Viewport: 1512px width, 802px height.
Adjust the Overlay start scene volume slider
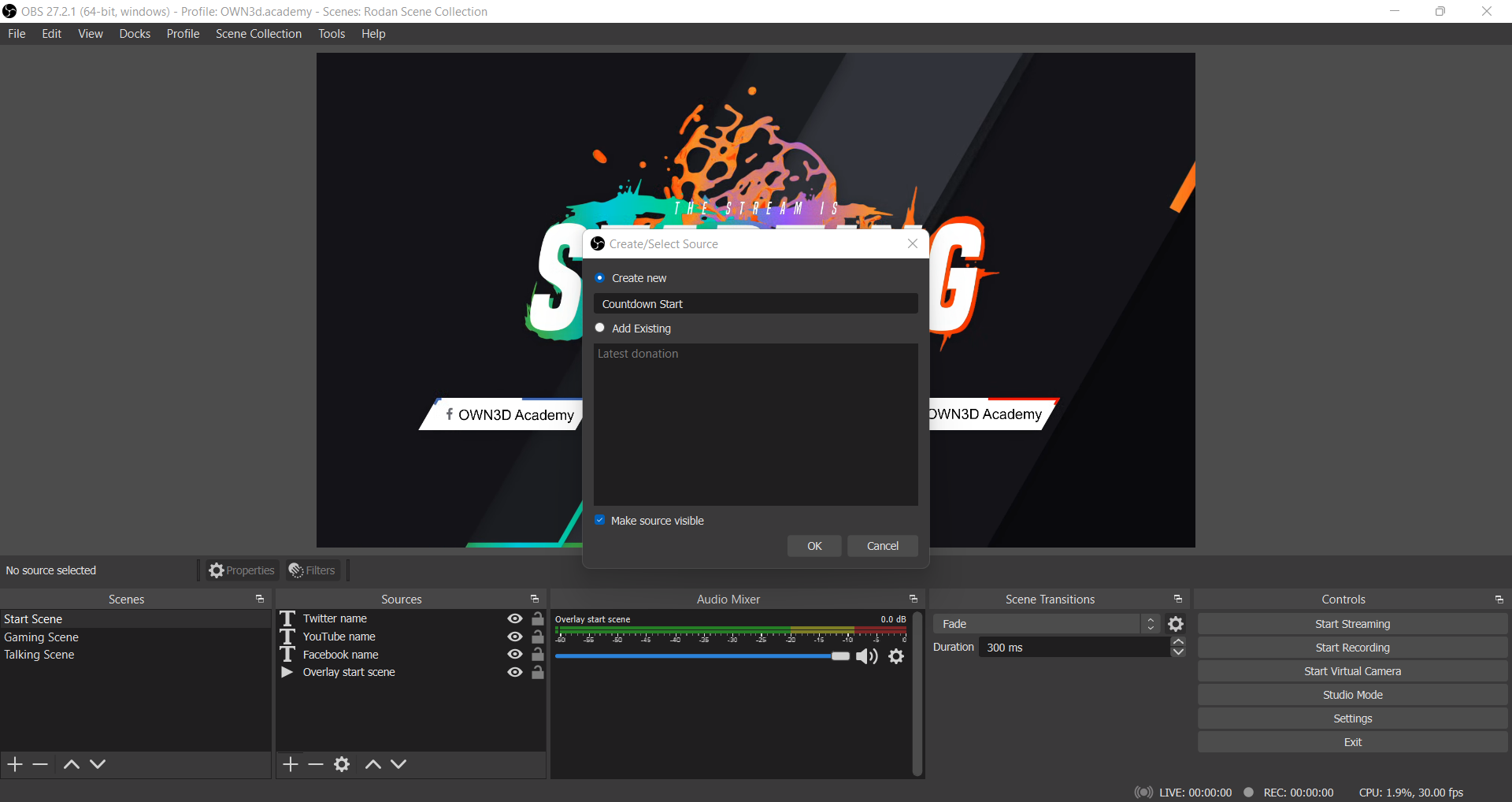pyautogui.click(x=840, y=656)
